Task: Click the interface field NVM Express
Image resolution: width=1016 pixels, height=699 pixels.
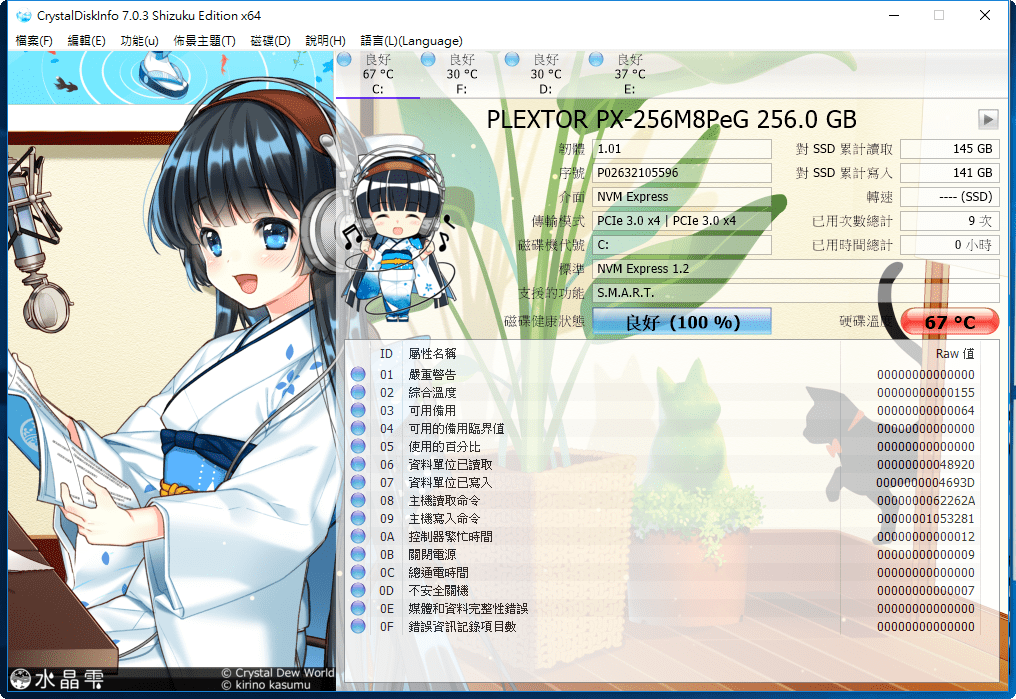Action: pyautogui.click(x=682, y=197)
